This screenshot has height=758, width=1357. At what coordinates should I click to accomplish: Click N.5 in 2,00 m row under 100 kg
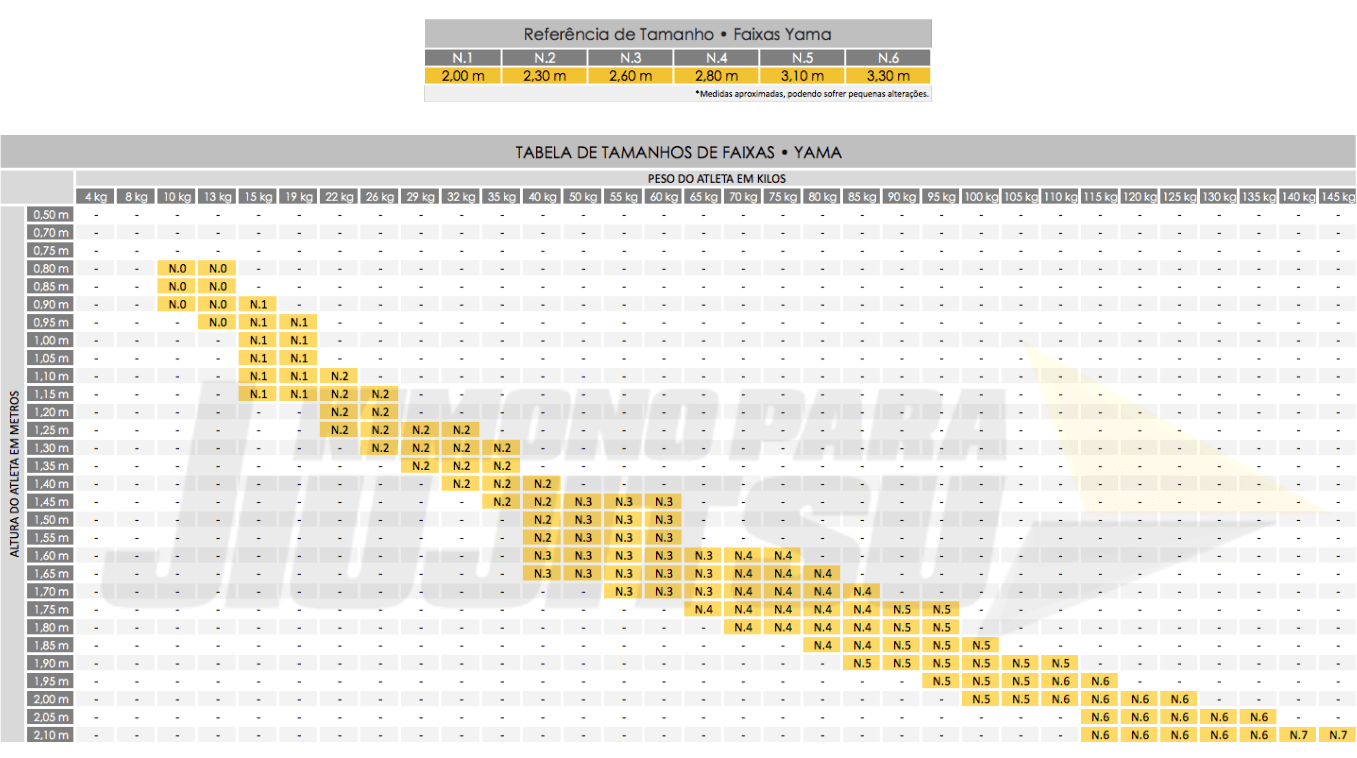coord(981,700)
